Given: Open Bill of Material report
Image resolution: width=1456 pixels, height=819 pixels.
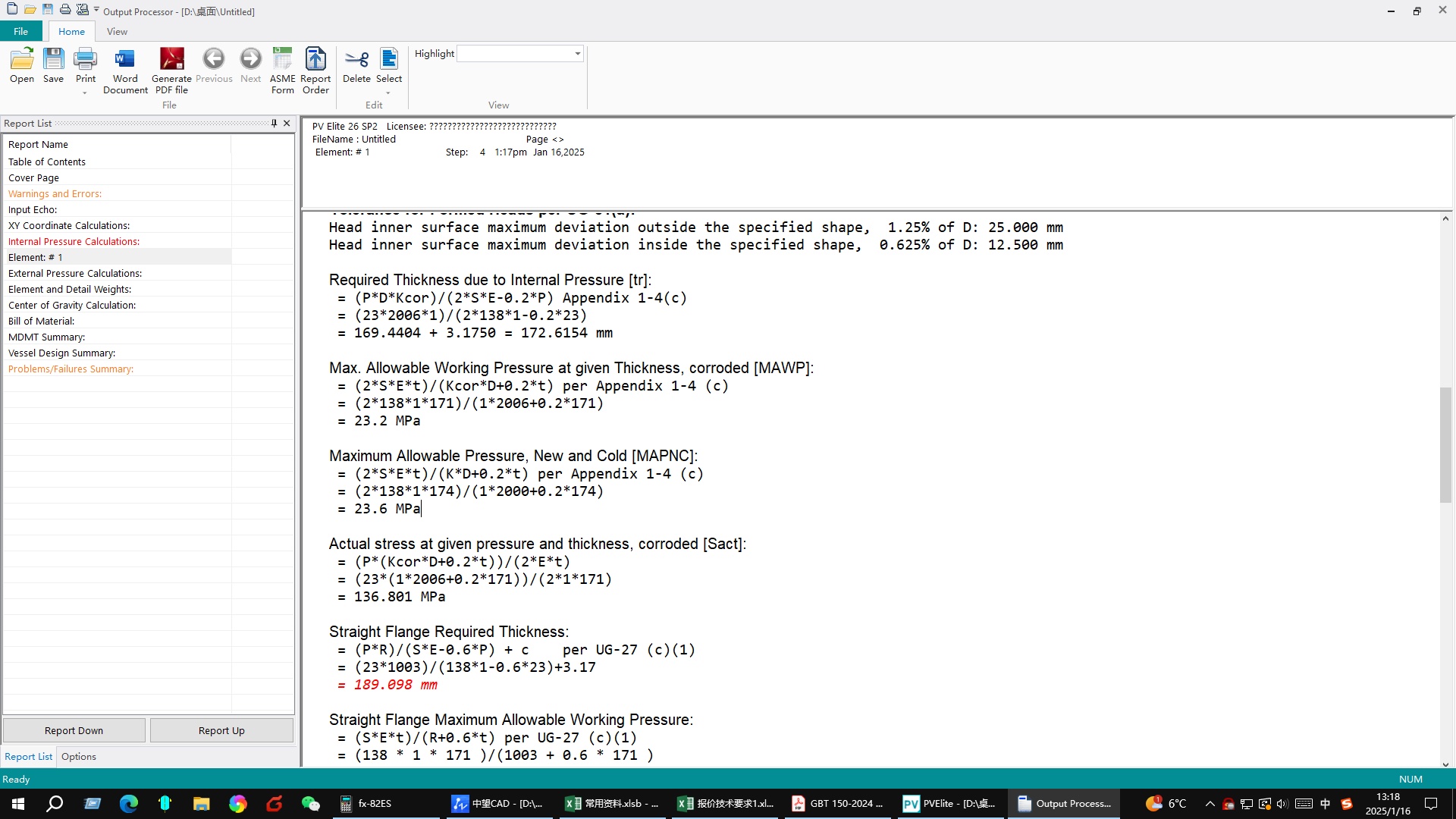Looking at the screenshot, I should pyautogui.click(x=41, y=322).
